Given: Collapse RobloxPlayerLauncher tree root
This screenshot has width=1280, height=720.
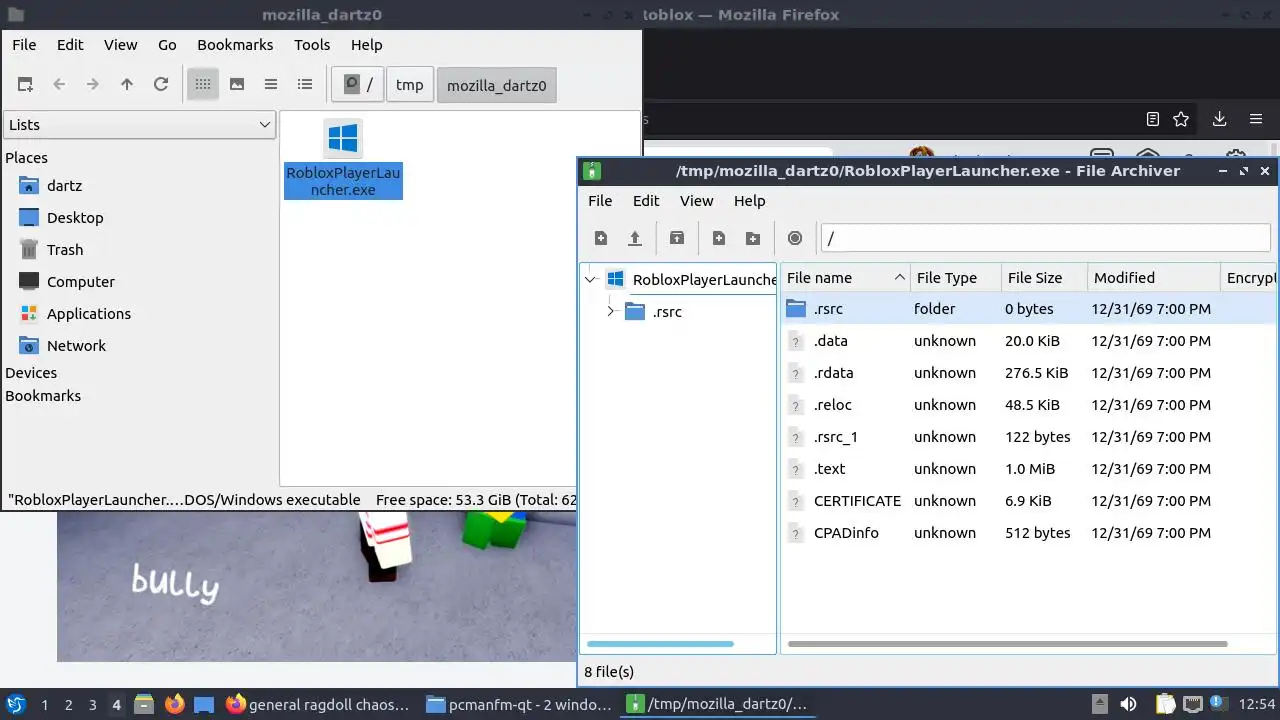Looking at the screenshot, I should [591, 280].
